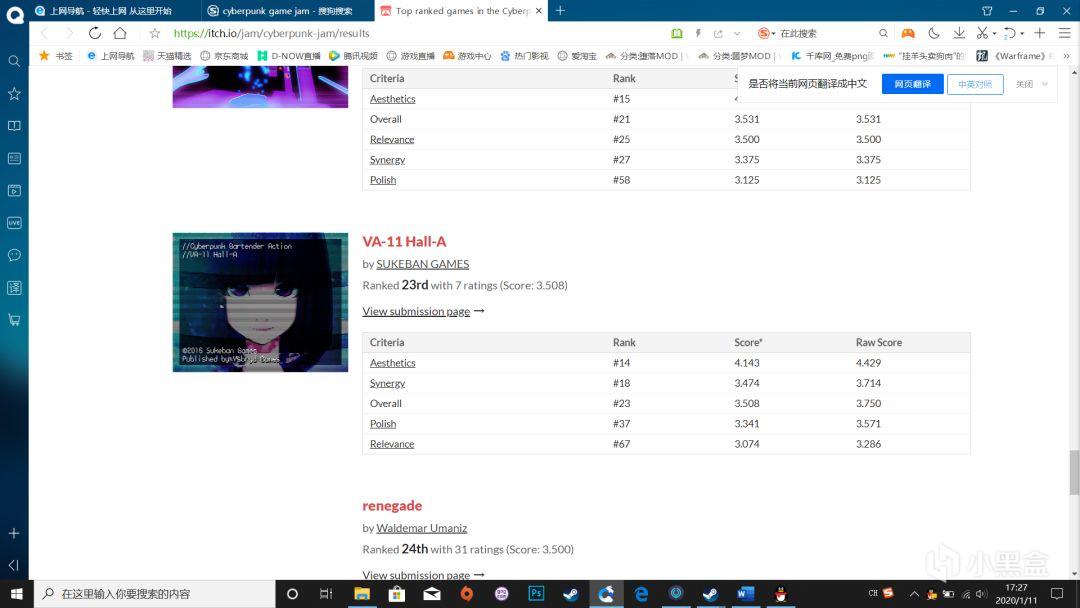Open the sidebar reading book icon
The image size is (1080, 608).
click(x=14, y=126)
